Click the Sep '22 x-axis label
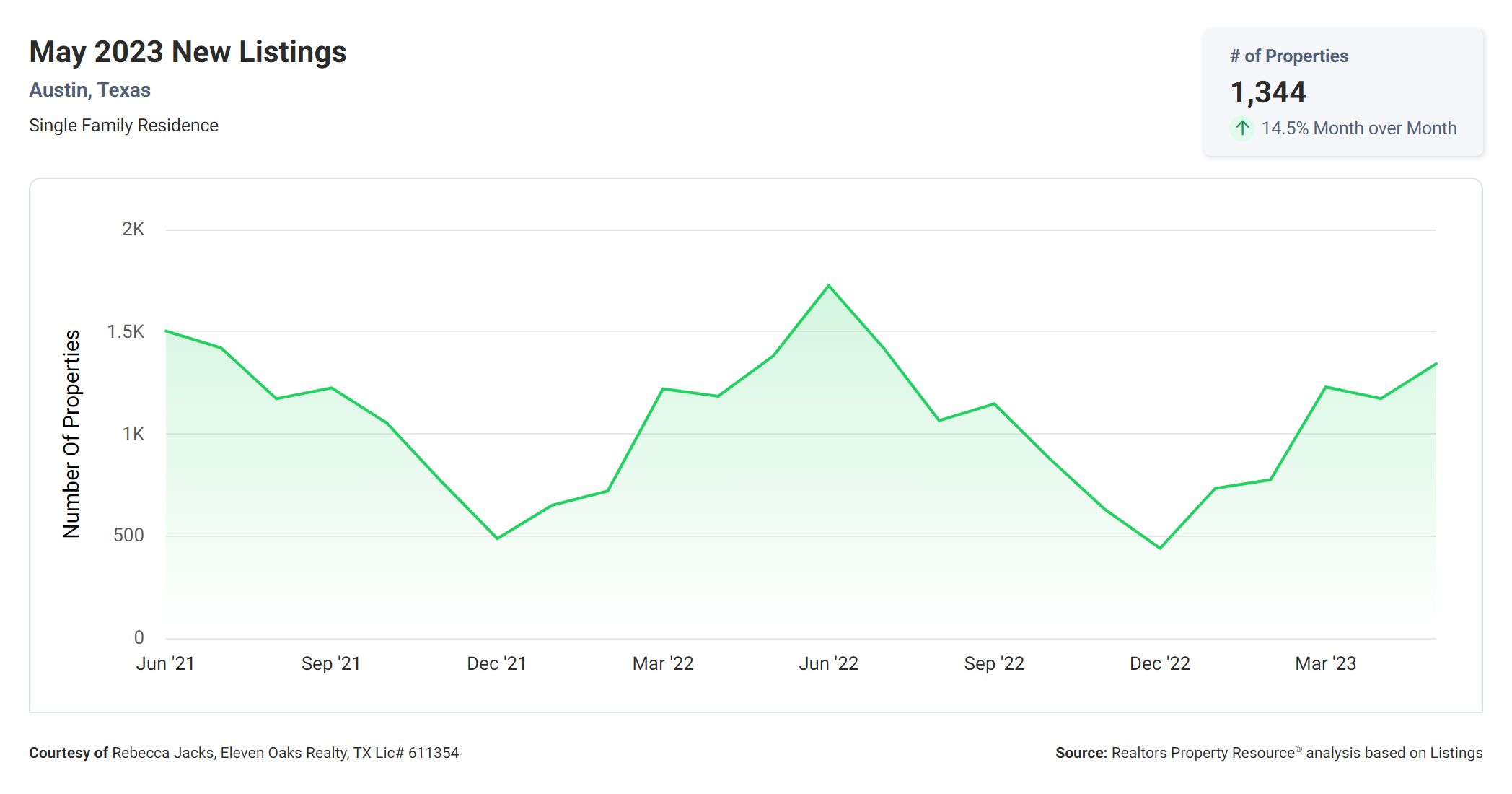This screenshot has width=1512, height=794. 994,663
